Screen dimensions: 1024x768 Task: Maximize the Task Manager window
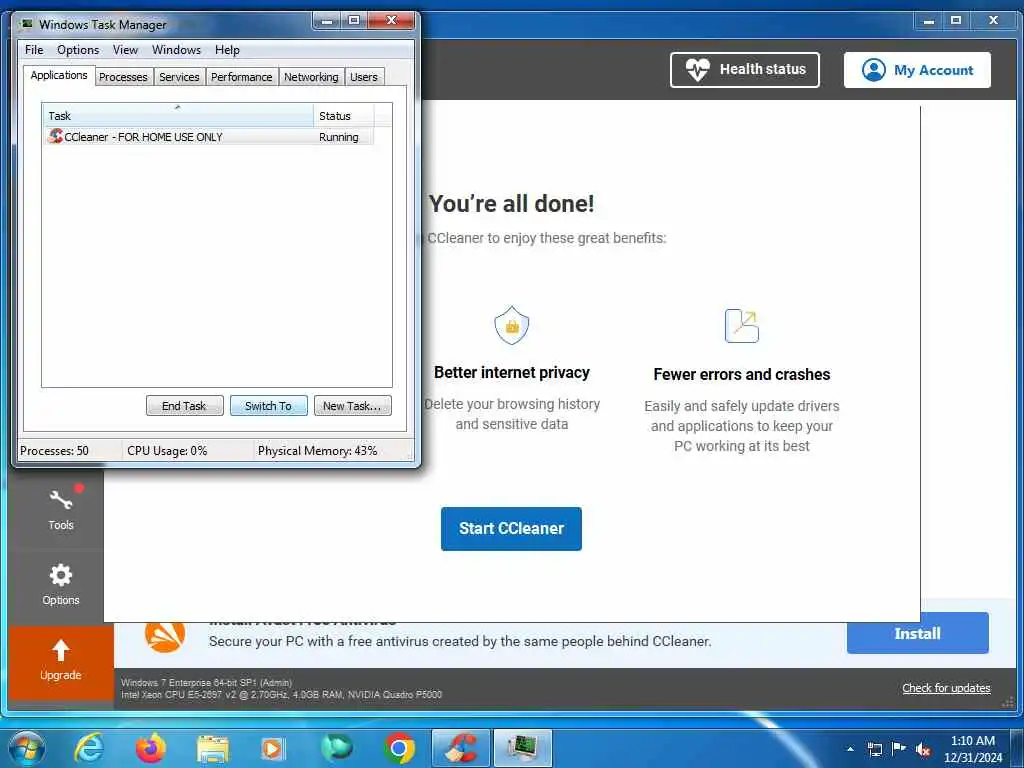coord(354,21)
